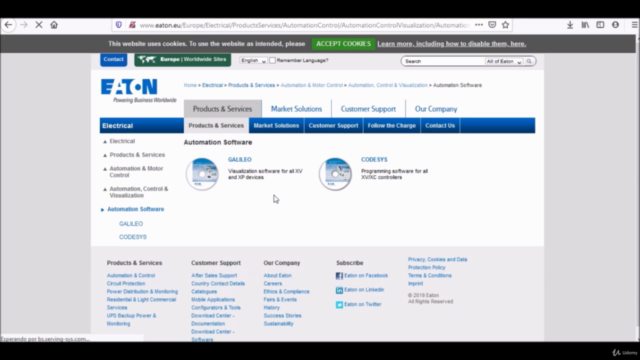Click the world map icon in Europe button
Viewport: 640px width, 360px height.
tap(147, 60)
